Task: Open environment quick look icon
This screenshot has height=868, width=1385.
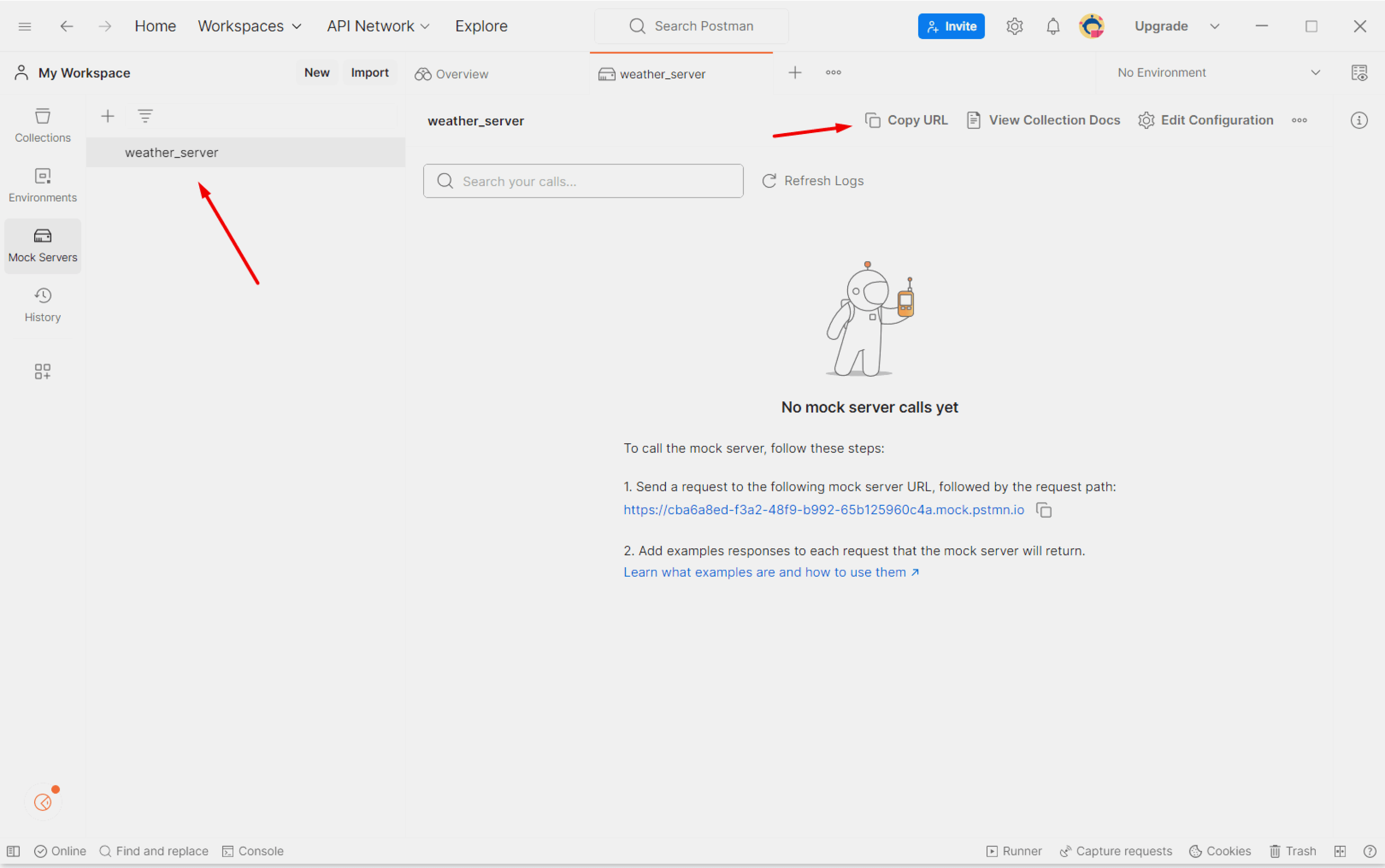Action: (1359, 73)
